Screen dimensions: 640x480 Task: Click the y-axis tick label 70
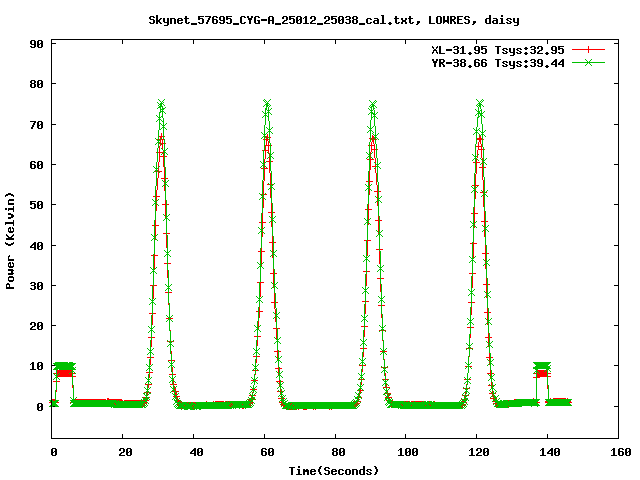coord(36,125)
